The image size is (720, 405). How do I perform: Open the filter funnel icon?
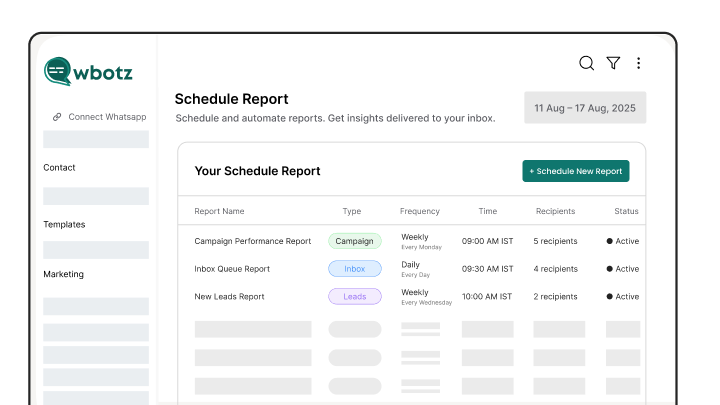(613, 63)
